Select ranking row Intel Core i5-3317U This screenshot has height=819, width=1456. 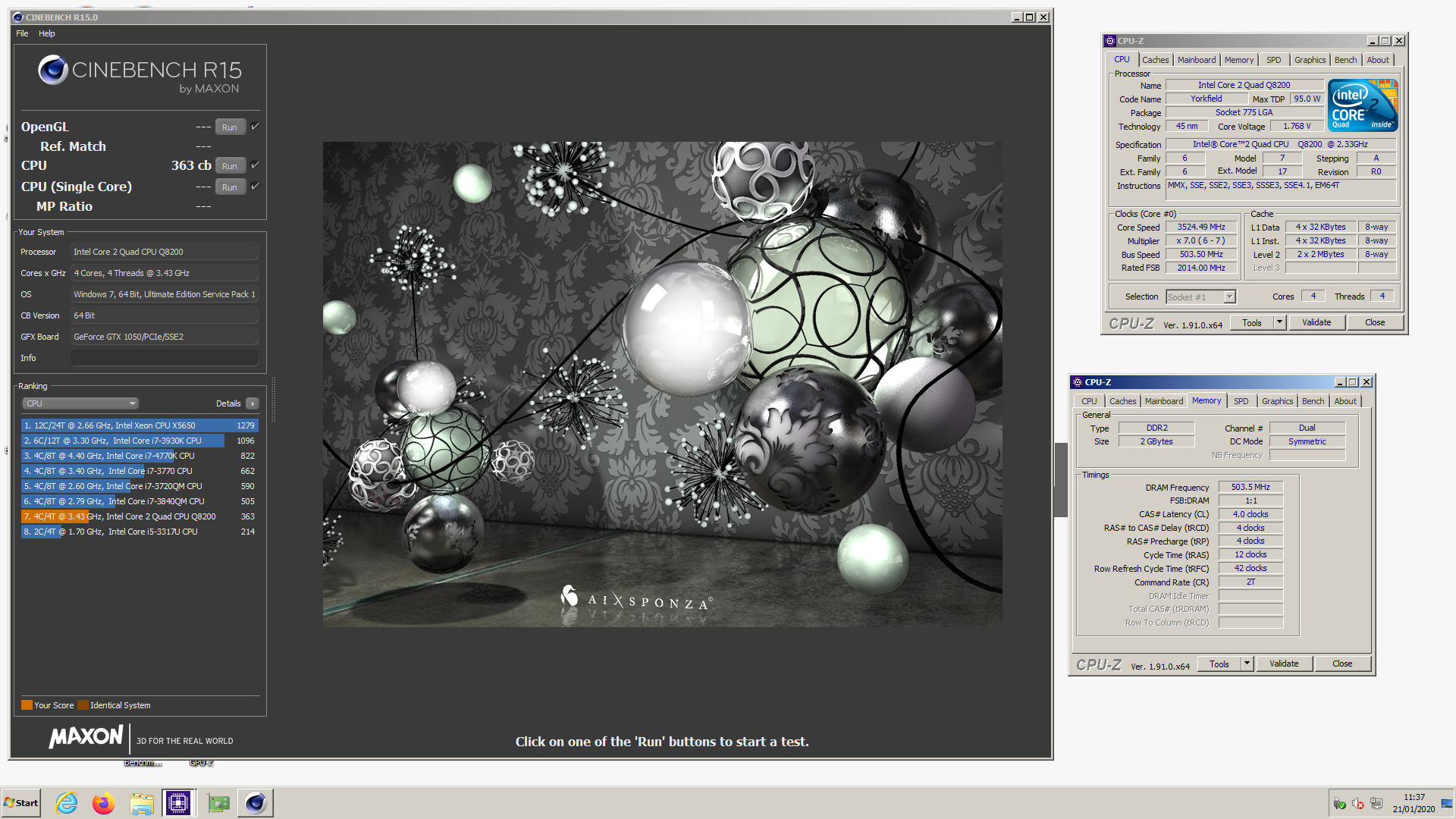click(x=140, y=532)
